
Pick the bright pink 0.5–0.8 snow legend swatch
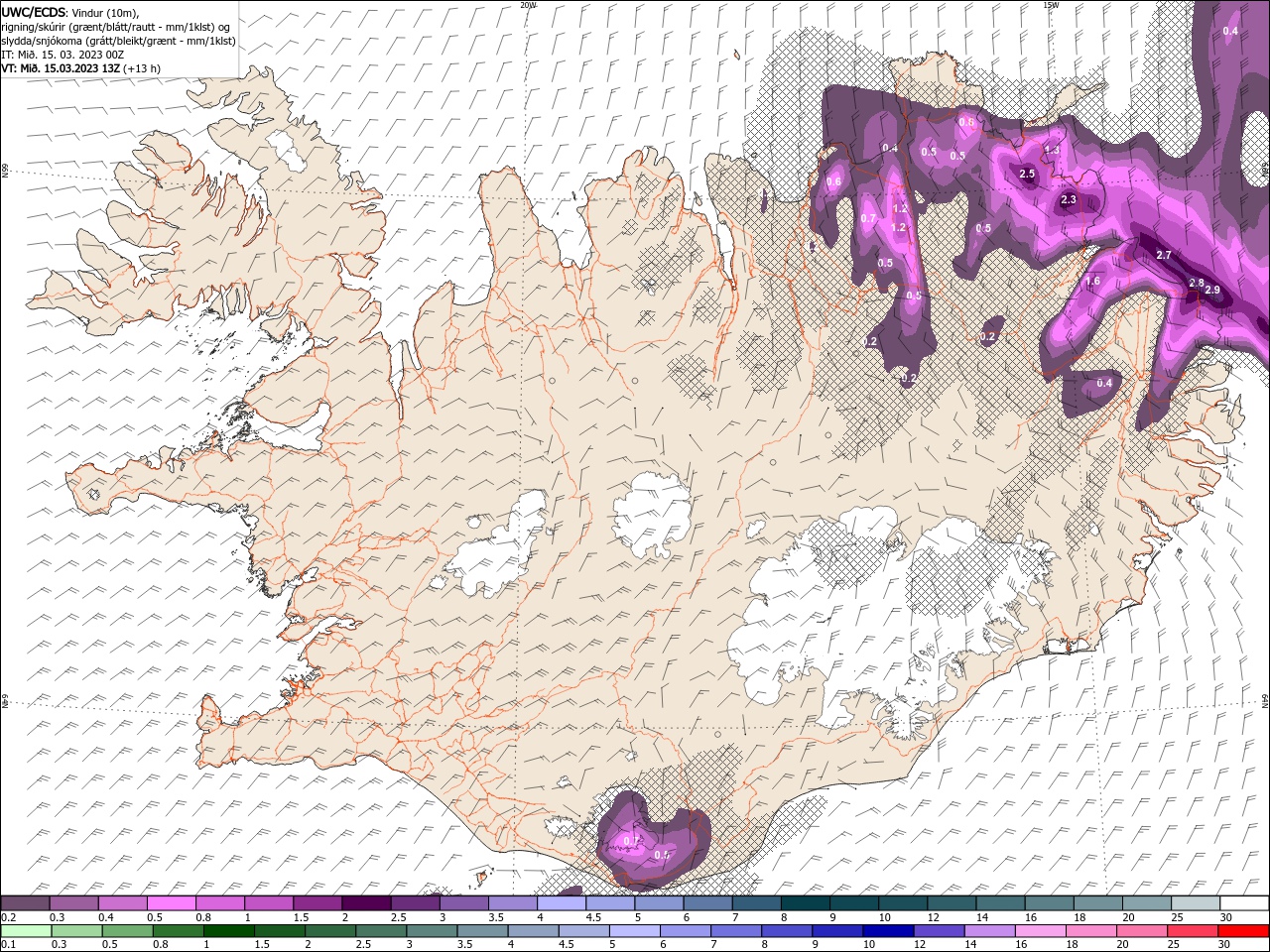coord(171,903)
